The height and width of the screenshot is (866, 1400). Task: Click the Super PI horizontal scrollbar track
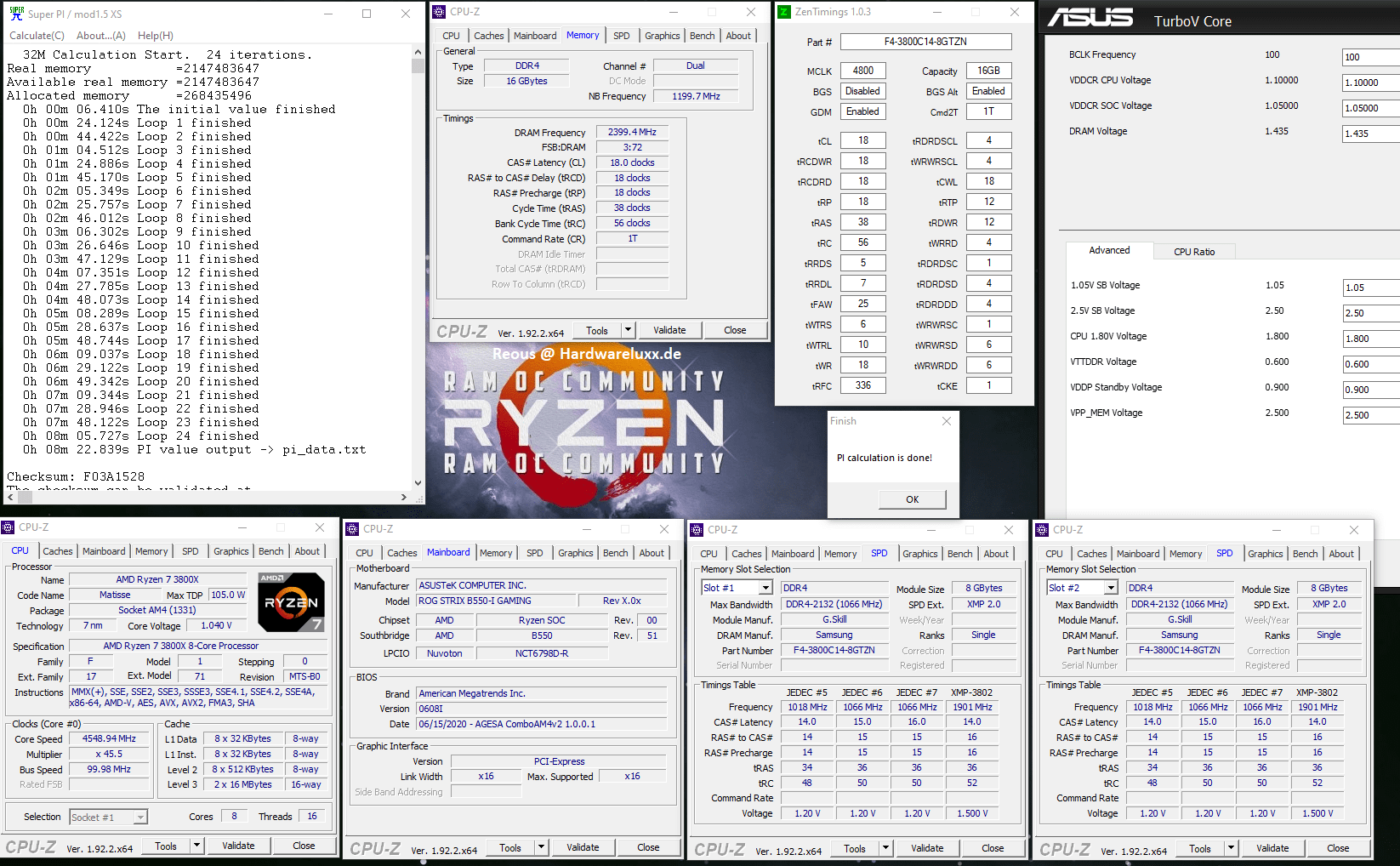click(x=206, y=497)
